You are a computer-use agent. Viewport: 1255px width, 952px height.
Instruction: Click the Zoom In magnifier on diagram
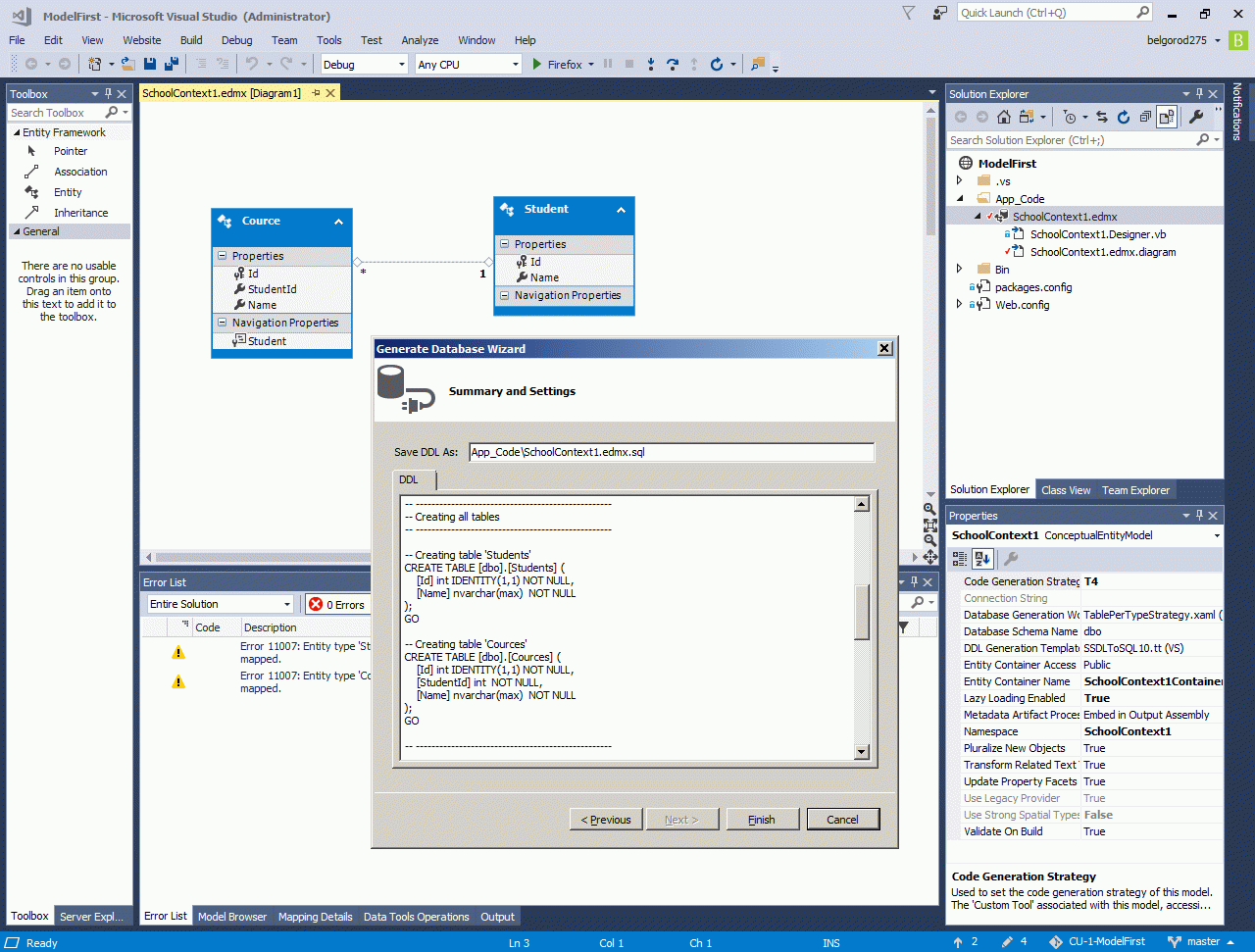[x=929, y=509]
